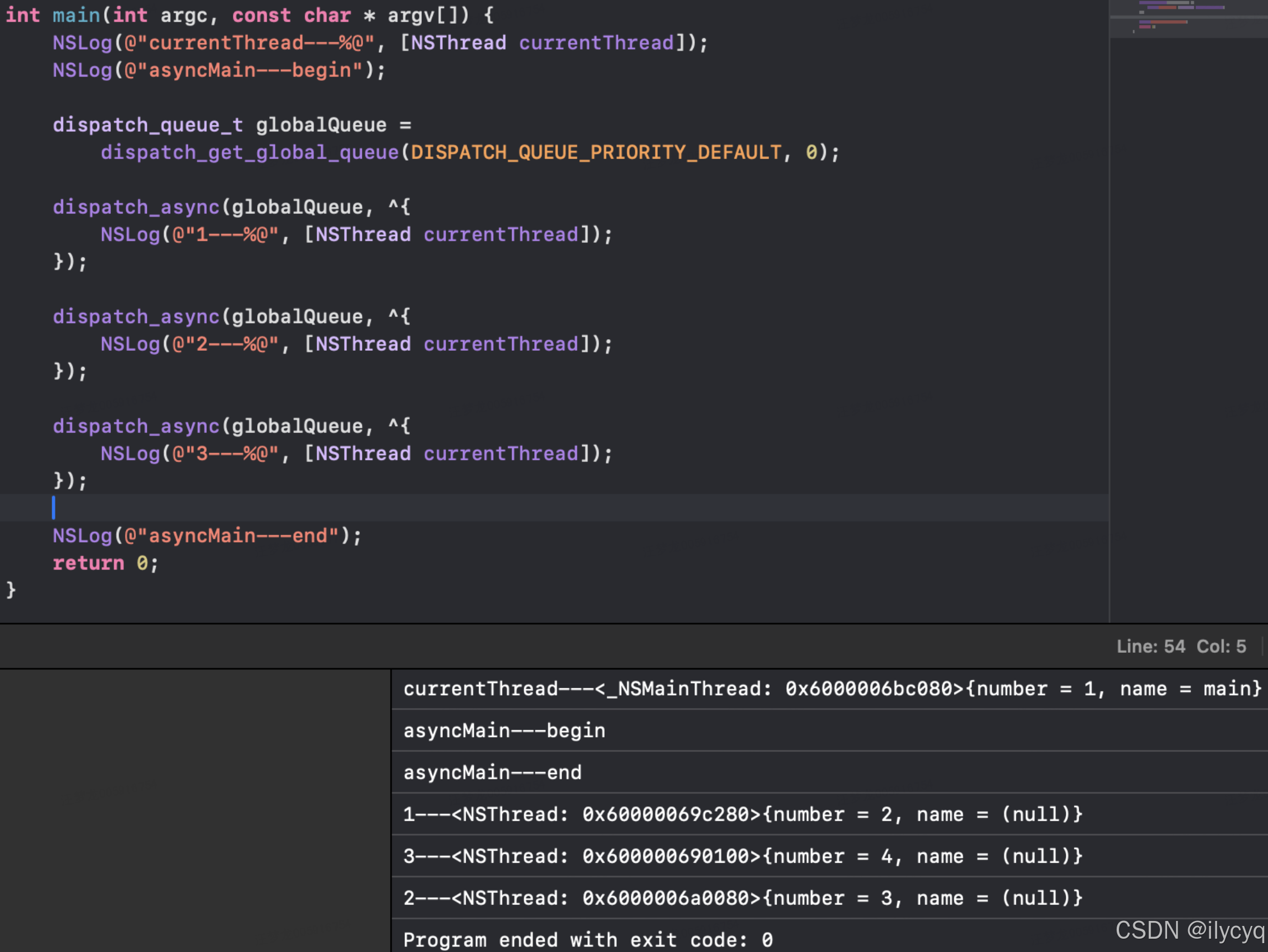The image size is (1268, 952).
Task: Click the NSLog currentThread---%@ code line
Action: (x=381, y=43)
